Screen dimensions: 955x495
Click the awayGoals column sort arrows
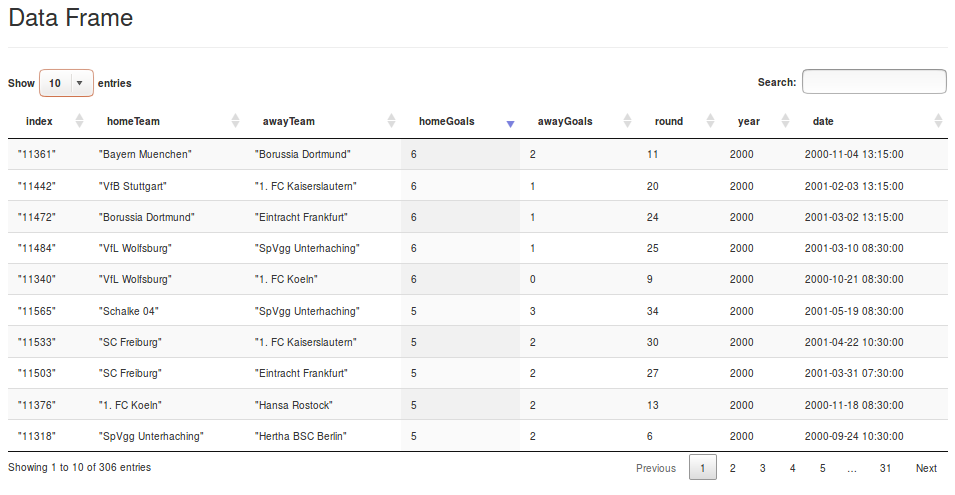tap(627, 121)
